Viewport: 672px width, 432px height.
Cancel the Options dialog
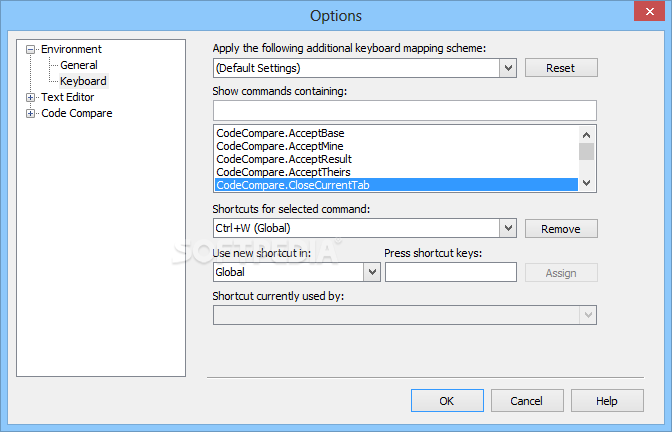pyautogui.click(x=527, y=401)
